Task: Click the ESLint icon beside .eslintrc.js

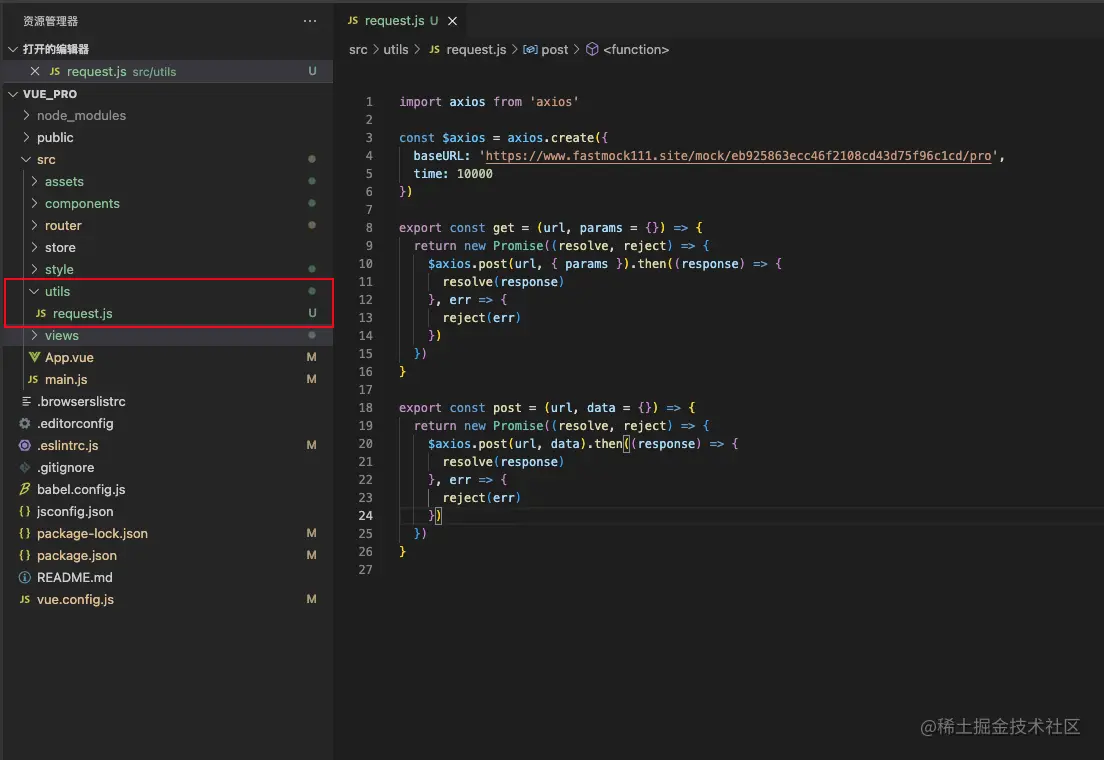Action: pos(25,445)
